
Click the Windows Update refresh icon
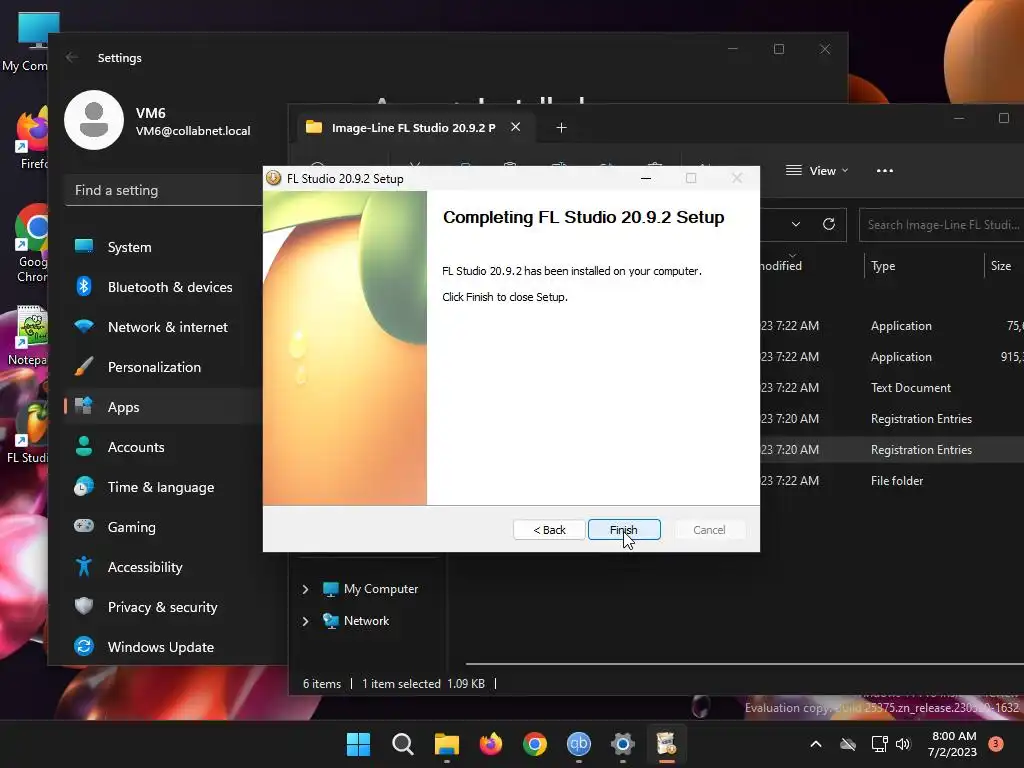tap(84, 646)
